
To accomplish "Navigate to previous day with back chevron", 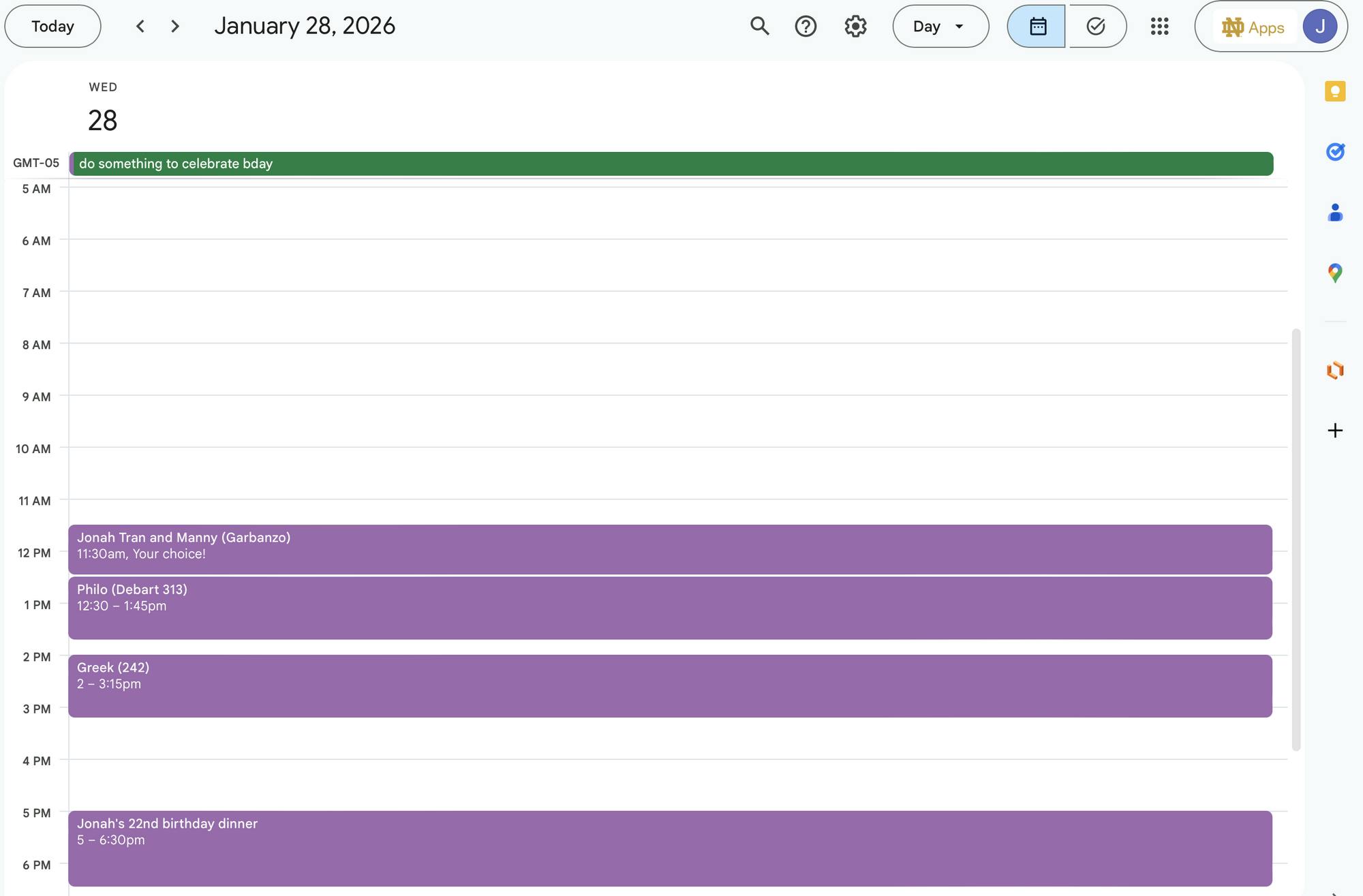I will click(140, 26).
